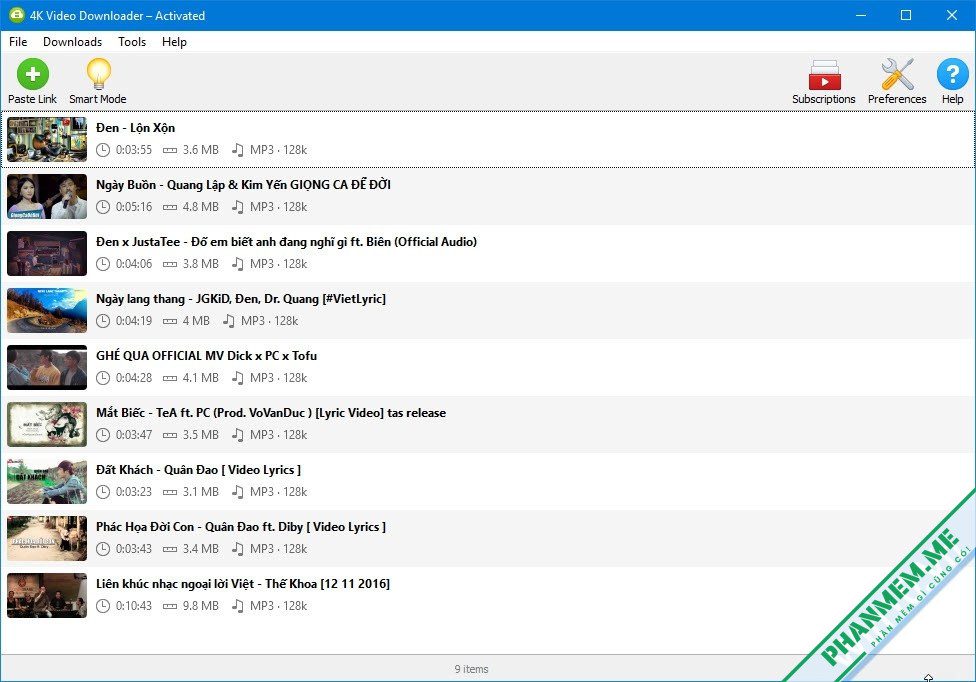Viewport: 976px width, 682px height.
Task: Click size icon beside 4.8 MB
Action: click(x=170, y=207)
